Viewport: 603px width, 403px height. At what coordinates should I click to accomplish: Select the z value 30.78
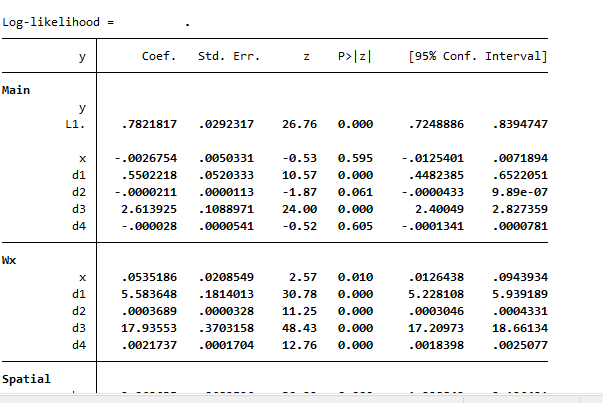[300, 294]
